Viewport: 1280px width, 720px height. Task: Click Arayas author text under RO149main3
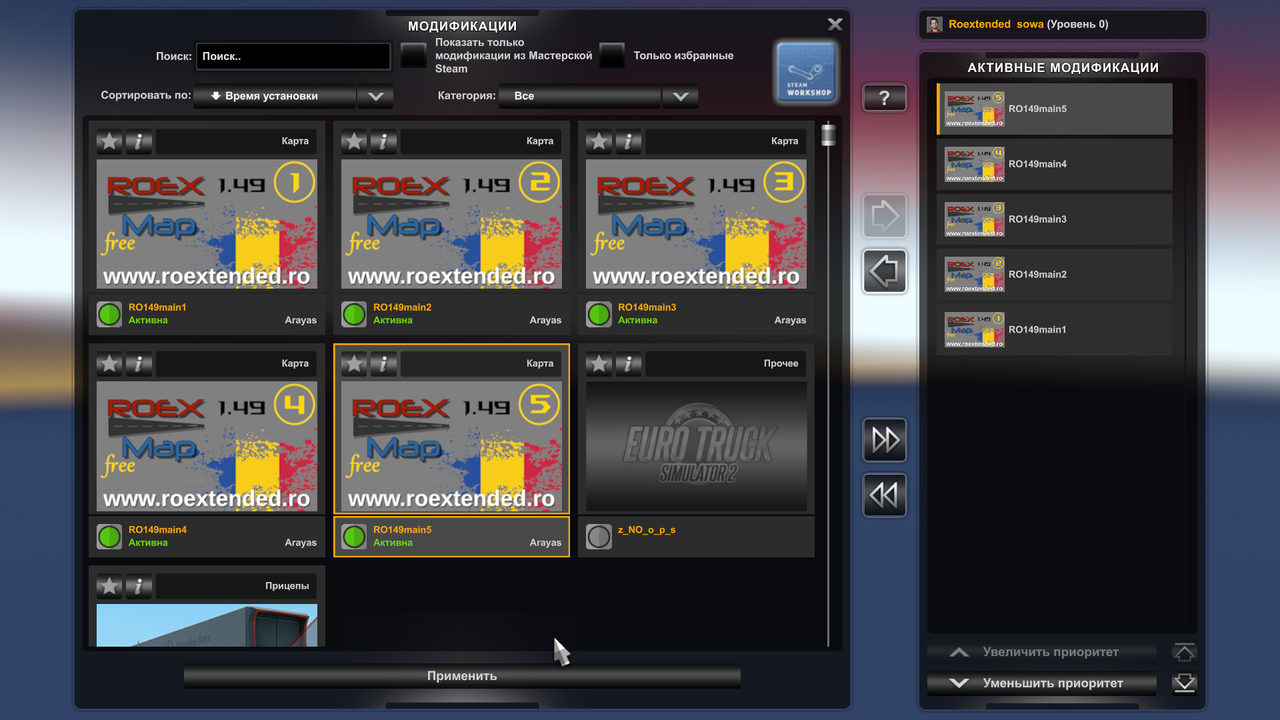point(790,321)
